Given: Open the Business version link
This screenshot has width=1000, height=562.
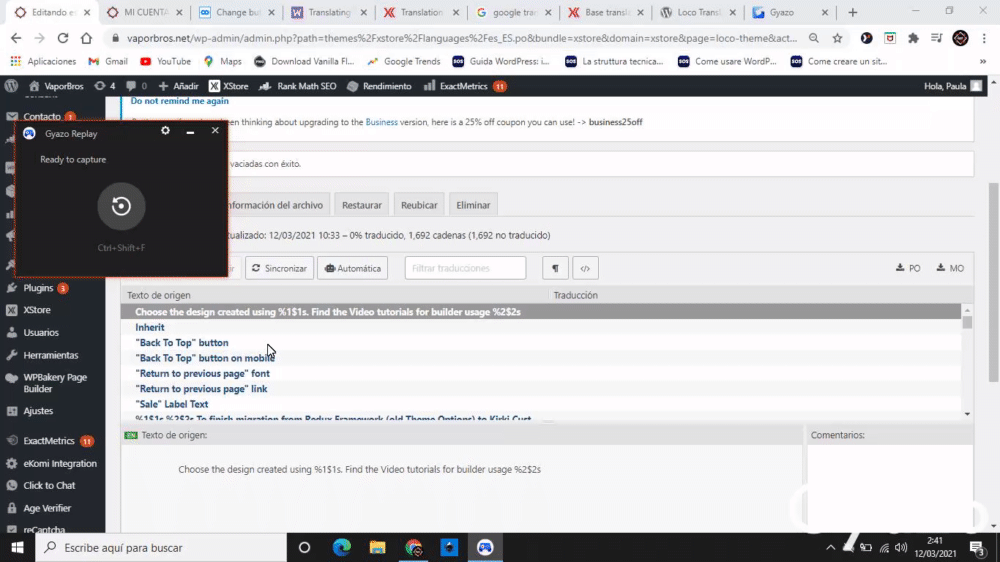Looking at the screenshot, I should [x=381, y=122].
